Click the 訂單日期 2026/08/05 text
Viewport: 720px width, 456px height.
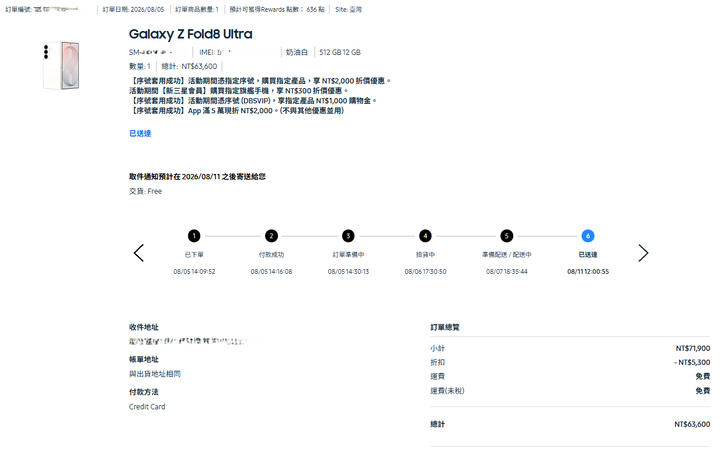coord(133,9)
